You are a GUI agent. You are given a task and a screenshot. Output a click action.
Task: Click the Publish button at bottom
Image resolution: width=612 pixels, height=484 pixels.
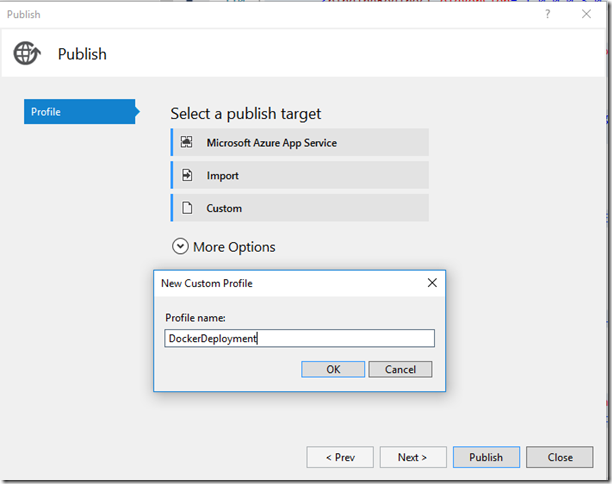[486, 457]
